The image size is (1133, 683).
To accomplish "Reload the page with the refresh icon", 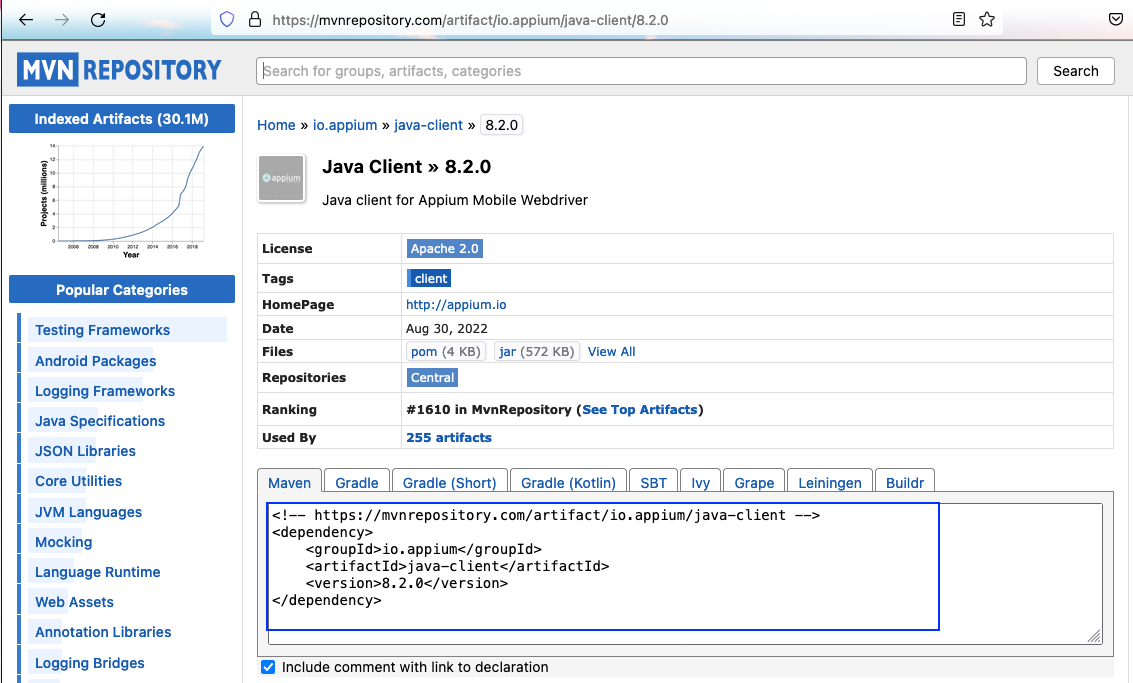I will [x=98, y=20].
